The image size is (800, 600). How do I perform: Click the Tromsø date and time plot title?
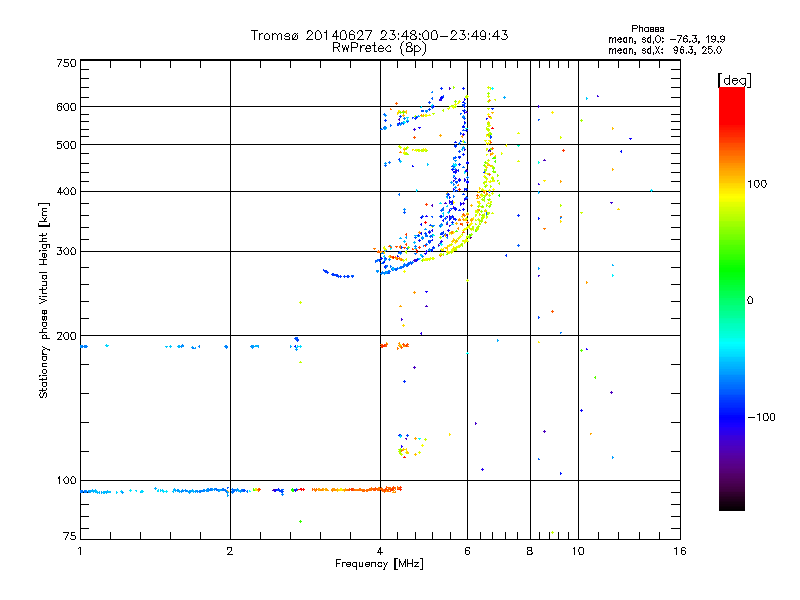coord(379,35)
